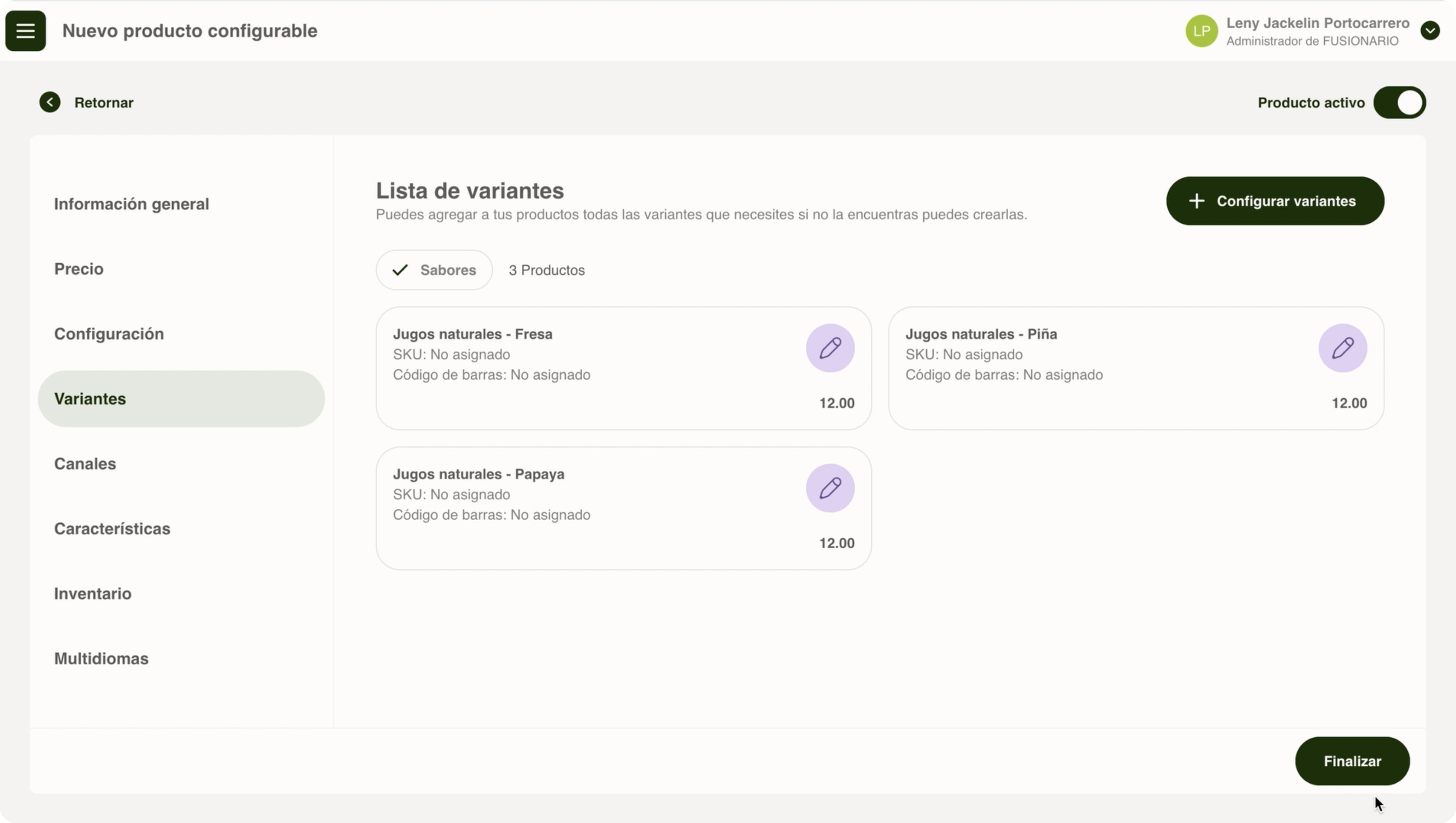Expand the user account dropdown arrow
The image size is (1456, 823).
(1430, 31)
